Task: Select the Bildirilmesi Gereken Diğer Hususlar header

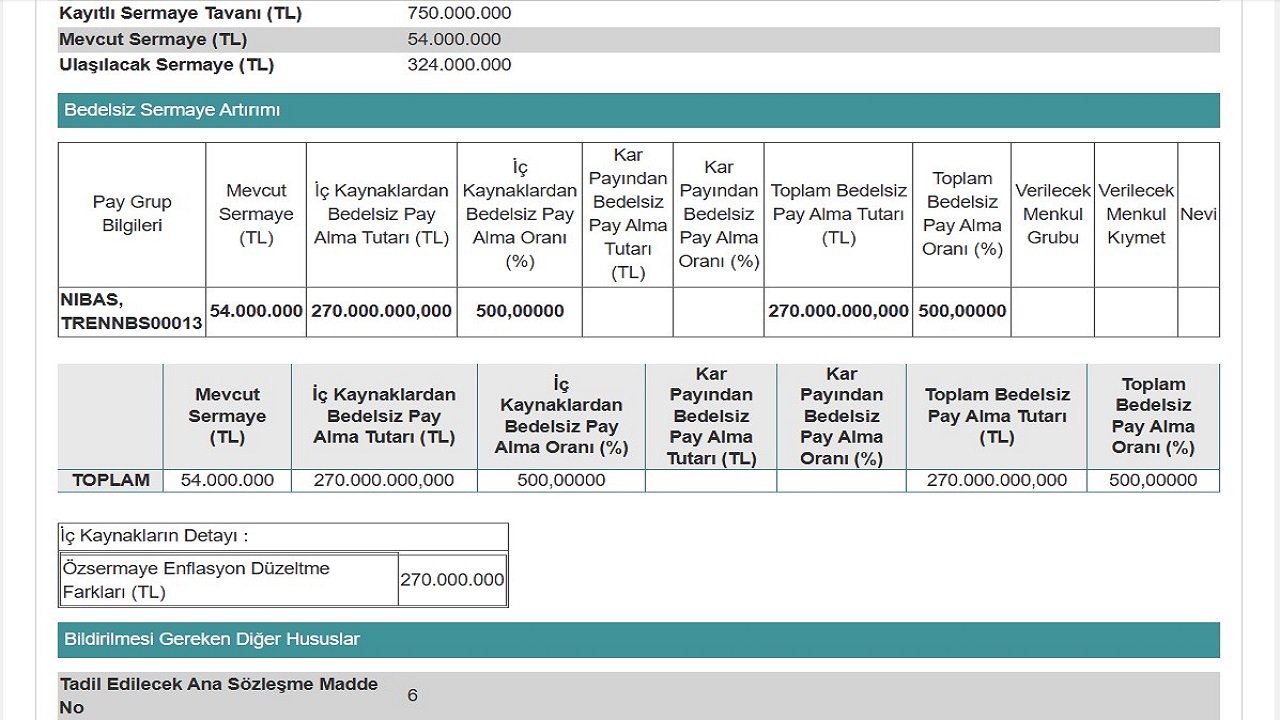Action: pos(211,639)
